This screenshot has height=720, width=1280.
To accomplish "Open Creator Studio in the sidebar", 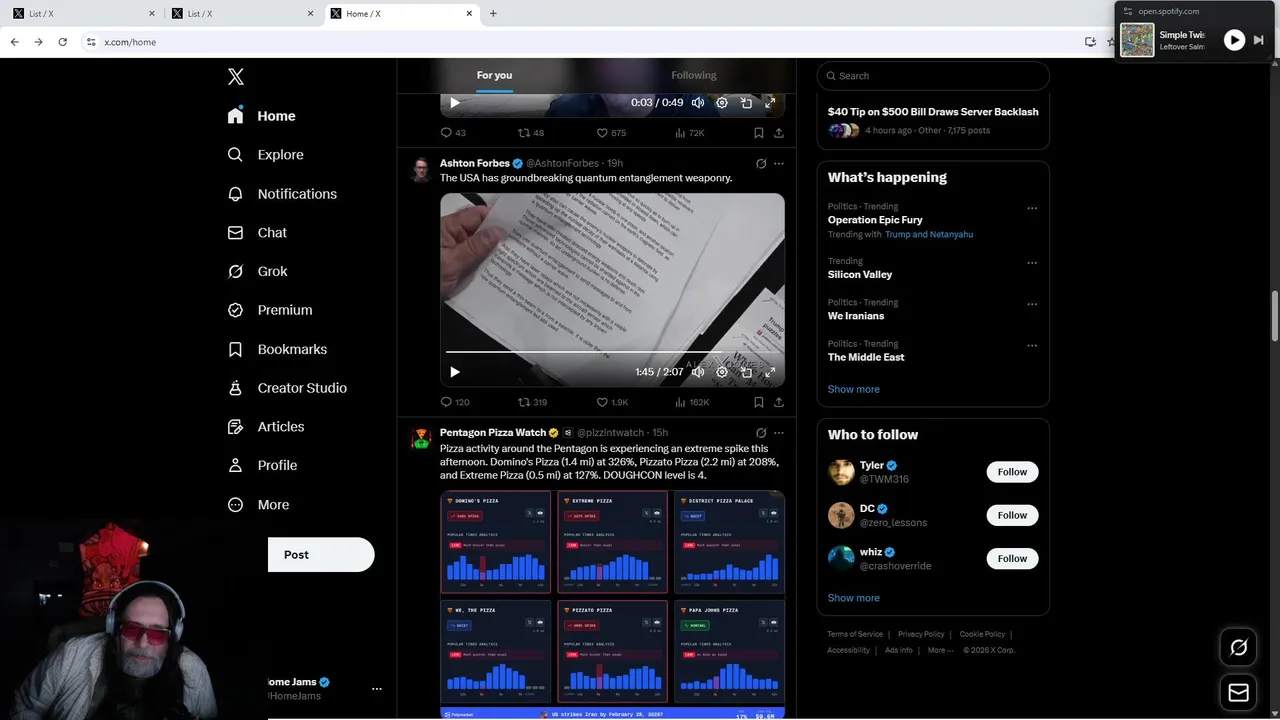I will point(287,388).
